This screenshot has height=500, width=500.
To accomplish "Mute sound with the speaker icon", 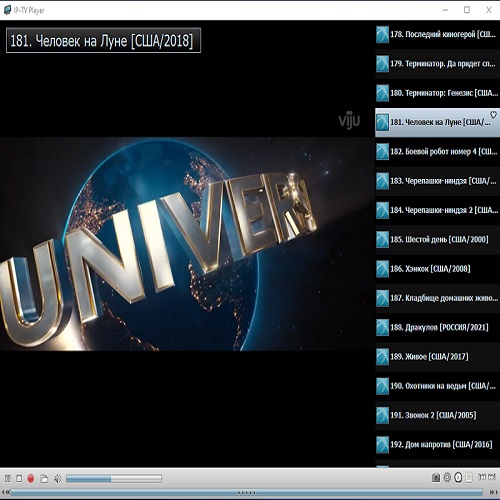I will pos(58,479).
